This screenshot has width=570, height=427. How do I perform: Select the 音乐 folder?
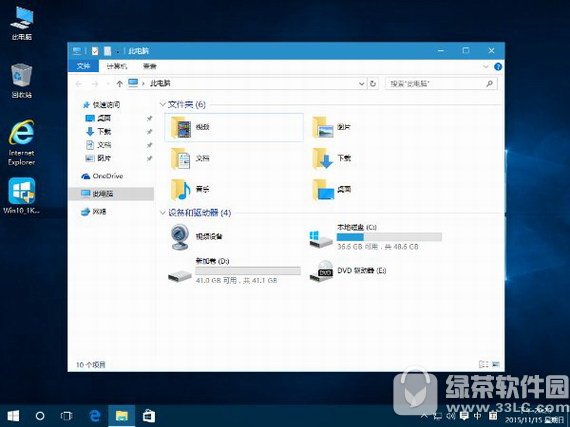point(190,189)
